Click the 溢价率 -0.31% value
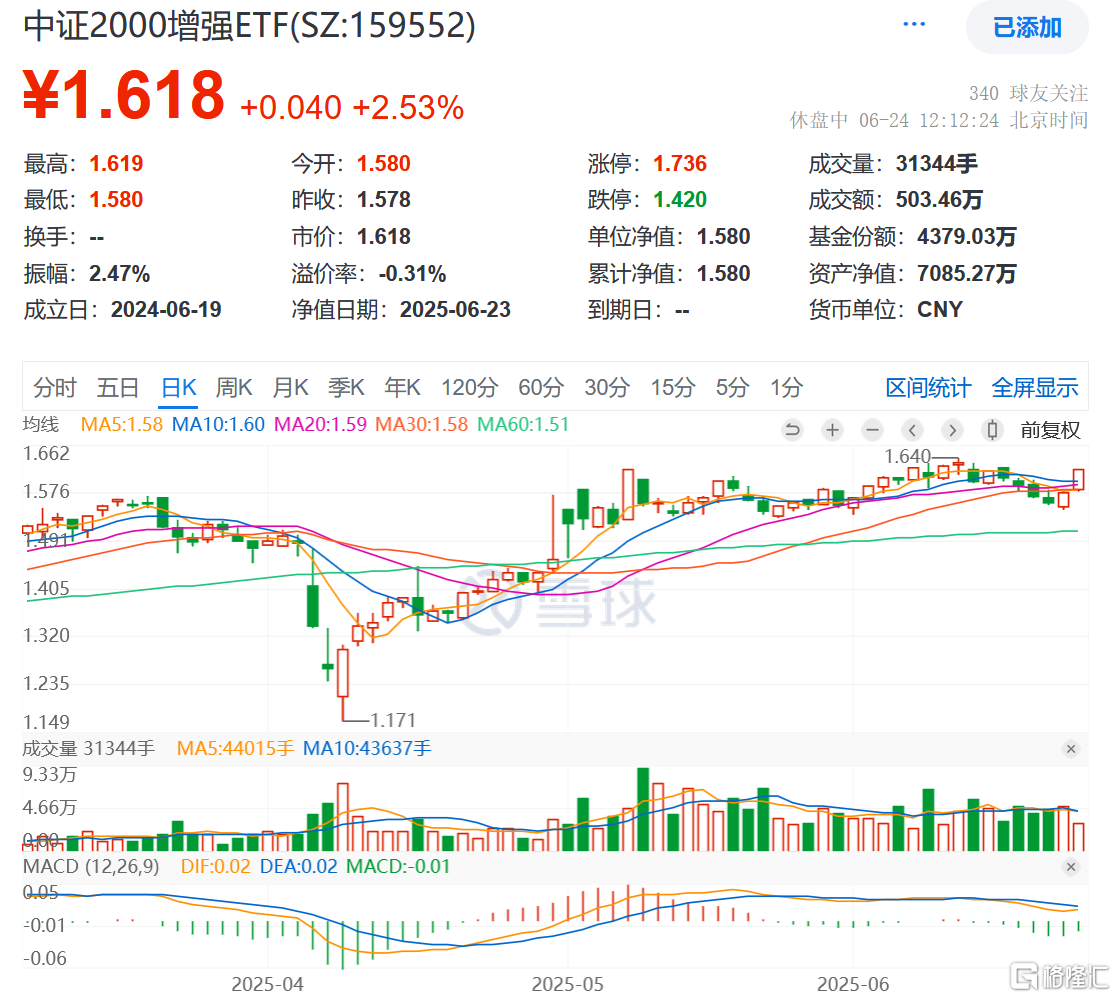The height and width of the screenshot is (999, 1117). pos(412,274)
